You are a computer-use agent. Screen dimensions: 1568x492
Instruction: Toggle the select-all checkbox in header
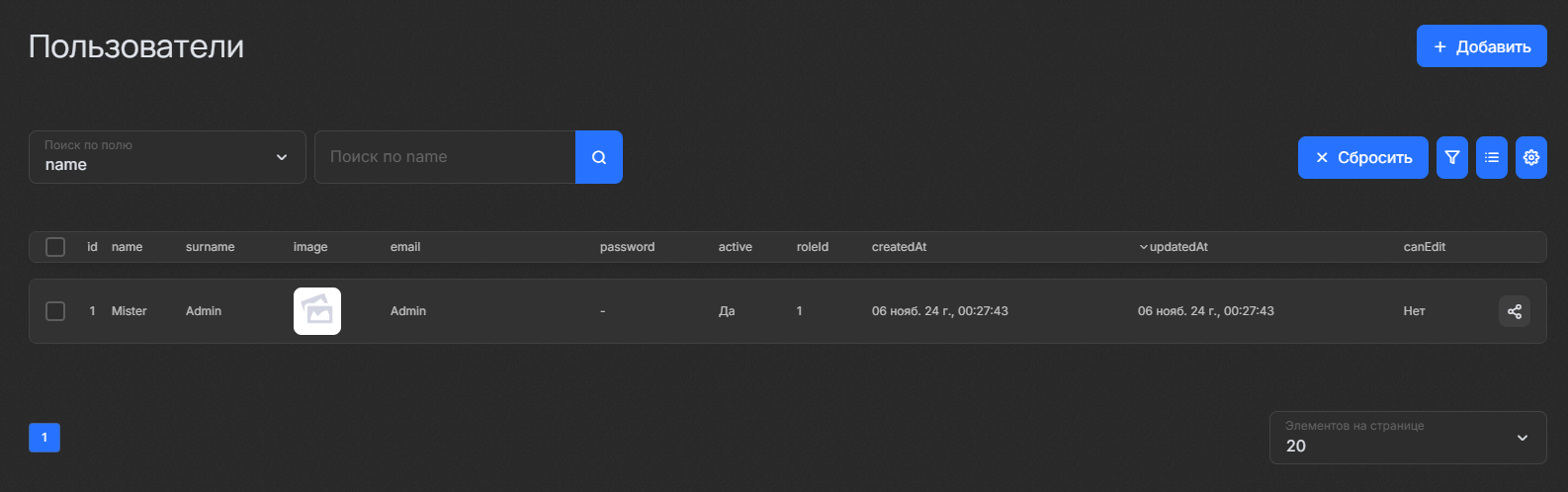click(55, 247)
